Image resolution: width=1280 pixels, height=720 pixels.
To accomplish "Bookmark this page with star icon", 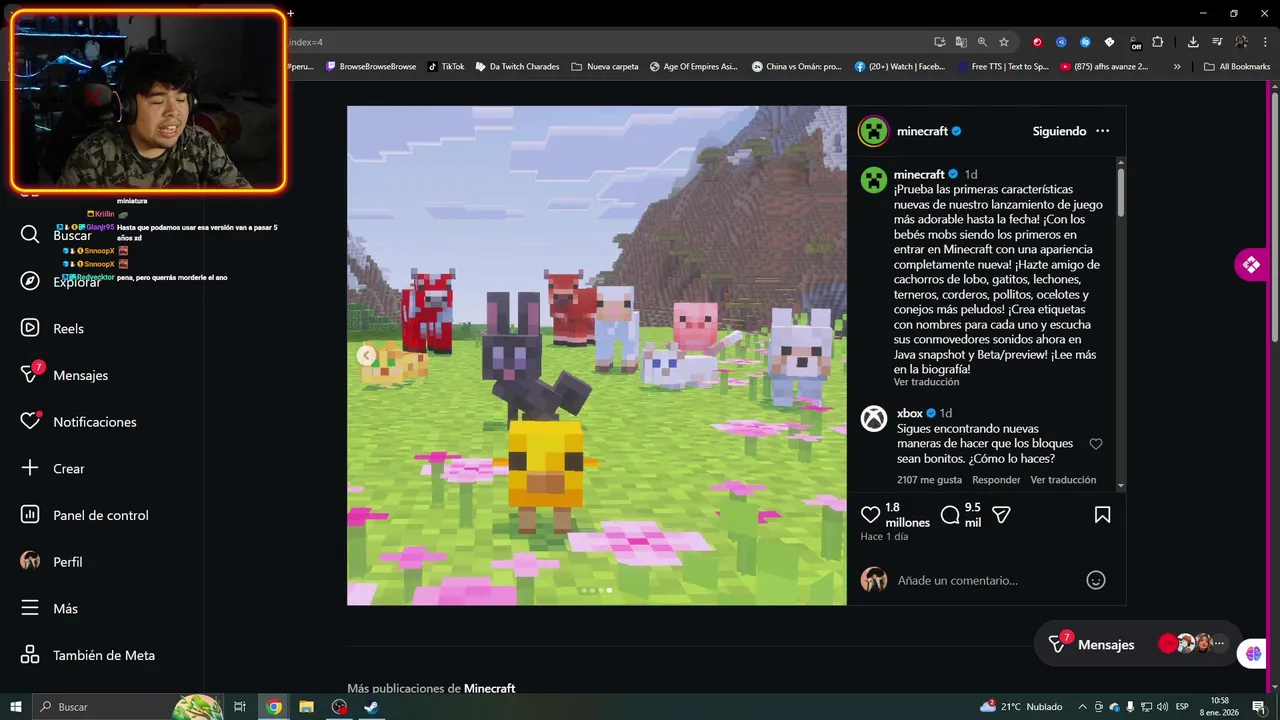I will 1003,42.
